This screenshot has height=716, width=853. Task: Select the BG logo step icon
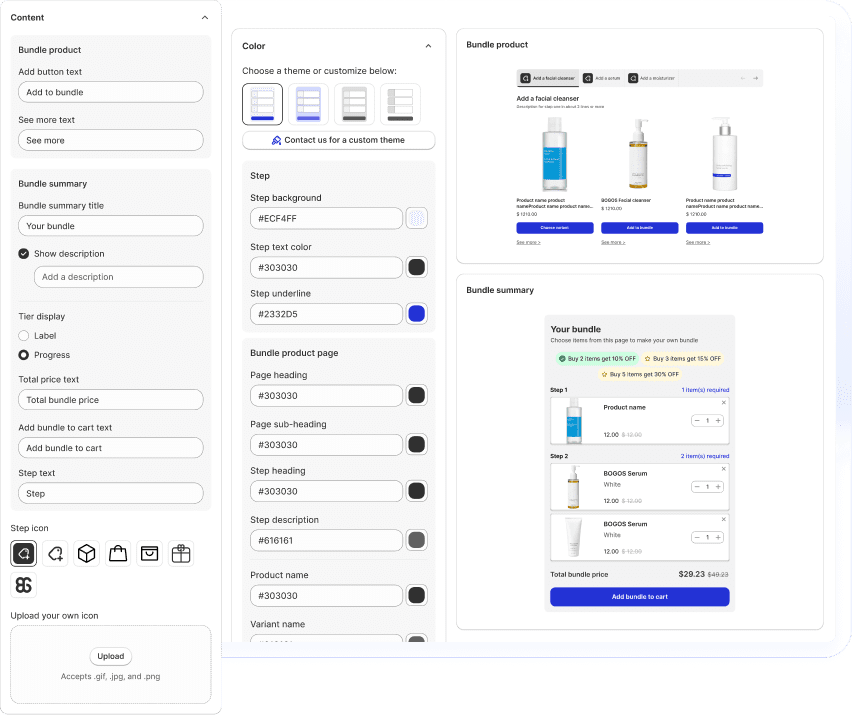24,585
